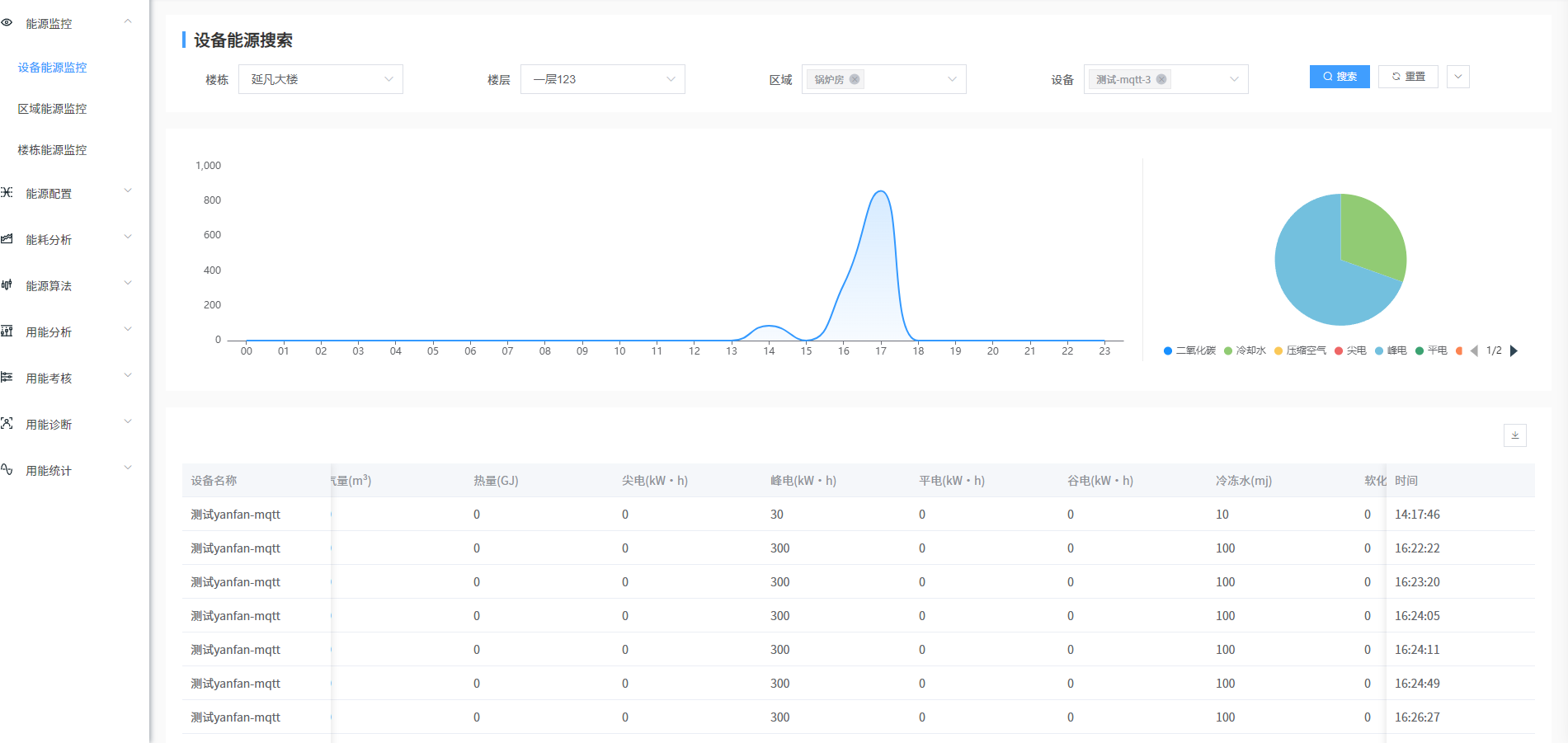Screen dimensions: 1568x743
Task: Collapse the 能源监控 menu group
Action: 128,21
